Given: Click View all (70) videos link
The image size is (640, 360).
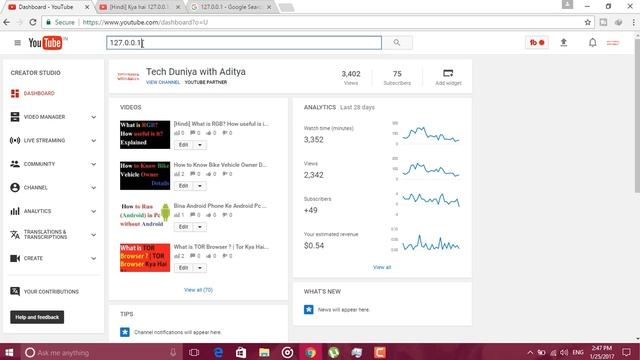Looking at the screenshot, I should click(198, 290).
